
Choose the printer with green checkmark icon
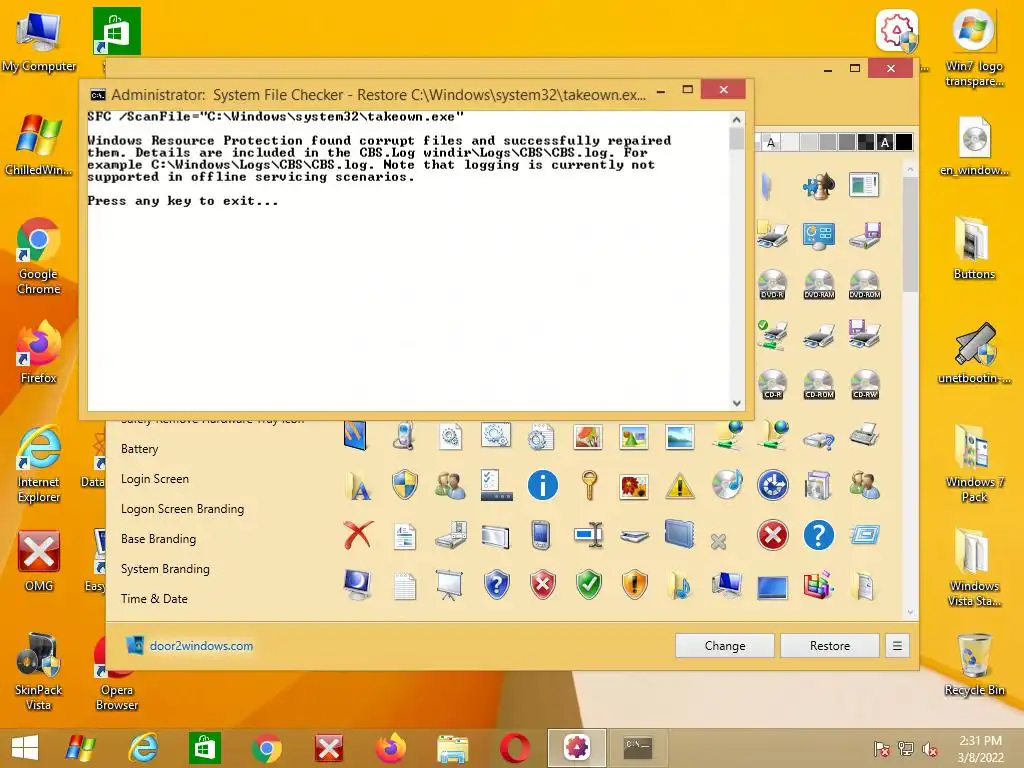(x=773, y=334)
